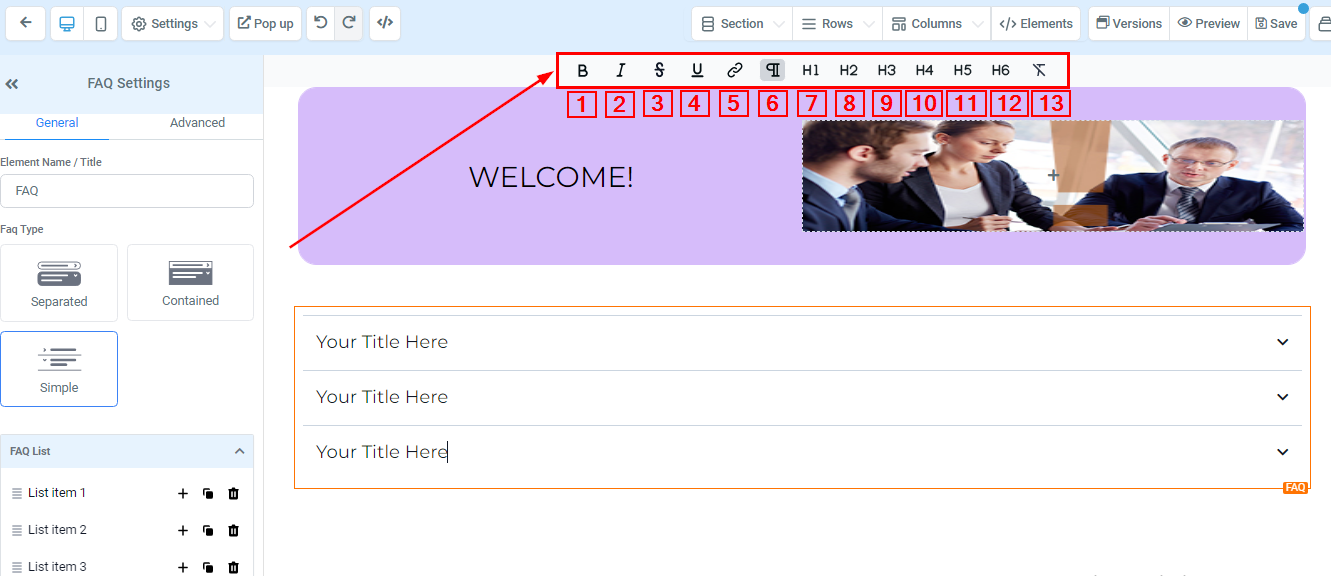Select the Separated FAQ type
This screenshot has height=576, width=1331.
click(x=59, y=283)
